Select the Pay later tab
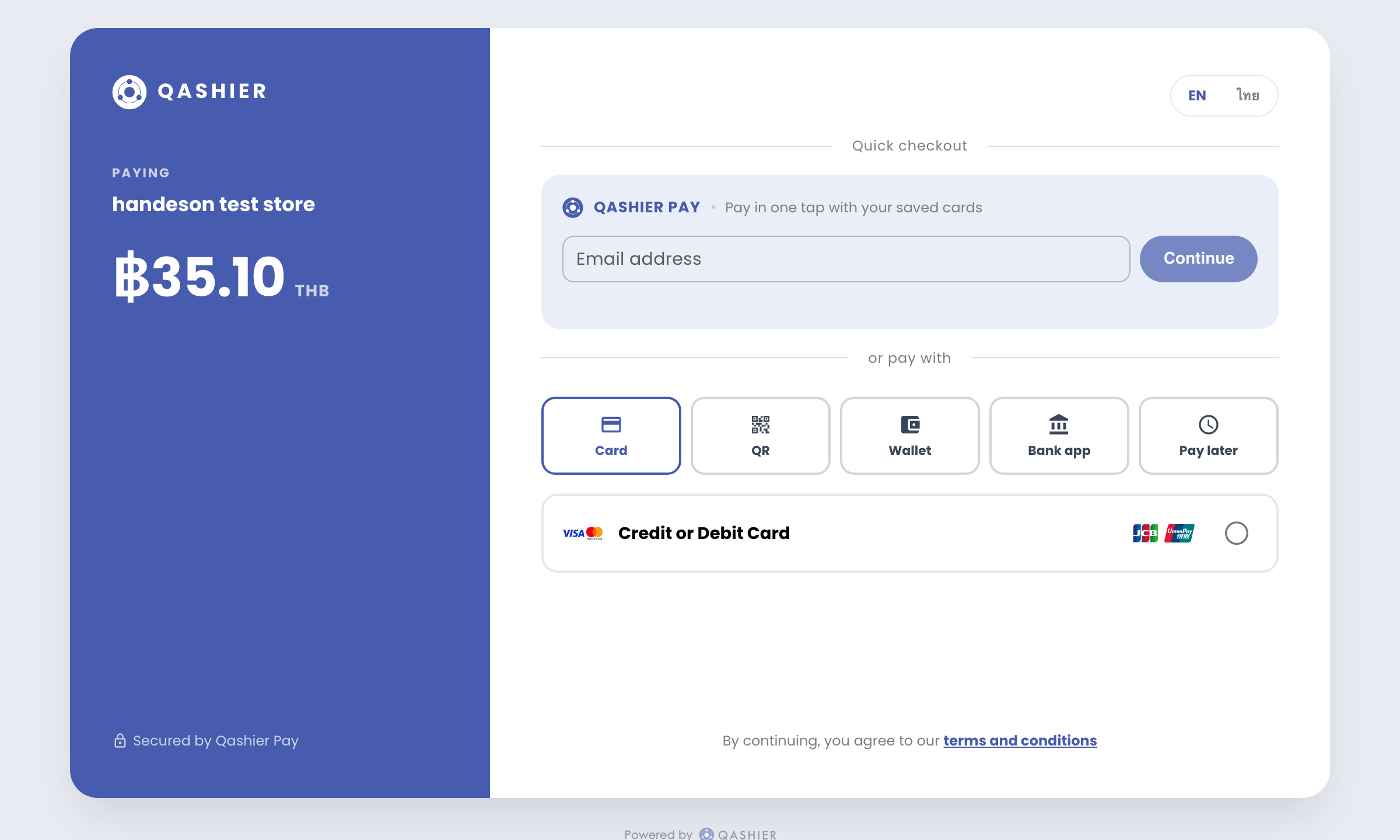The width and height of the screenshot is (1400, 840). tap(1208, 436)
